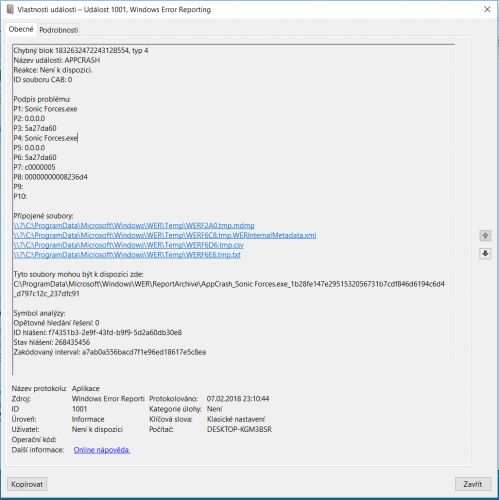The width and height of the screenshot is (499, 500).
Task: Click the DESKTOP-KGM3BSR computer name value
Action: coord(239,429)
